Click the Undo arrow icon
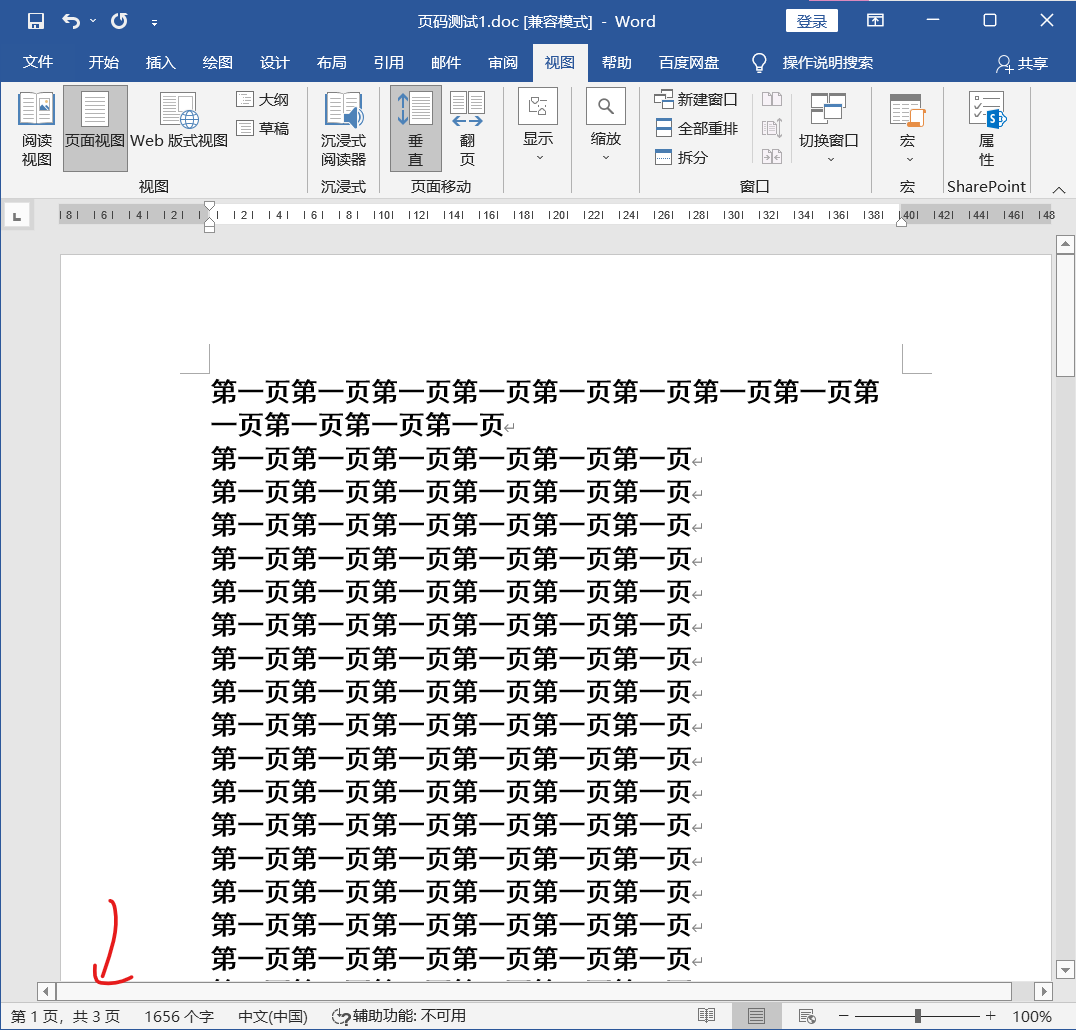 71,21
